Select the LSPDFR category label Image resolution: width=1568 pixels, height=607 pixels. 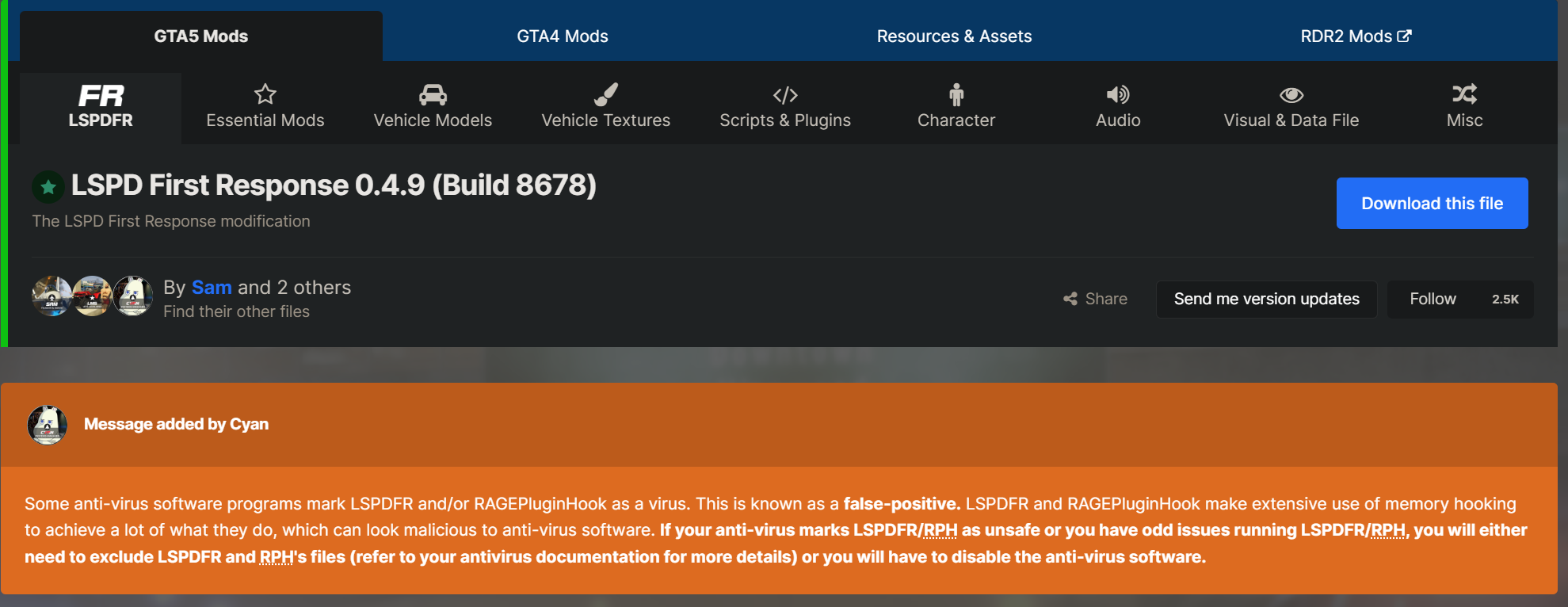coord(101,120)
